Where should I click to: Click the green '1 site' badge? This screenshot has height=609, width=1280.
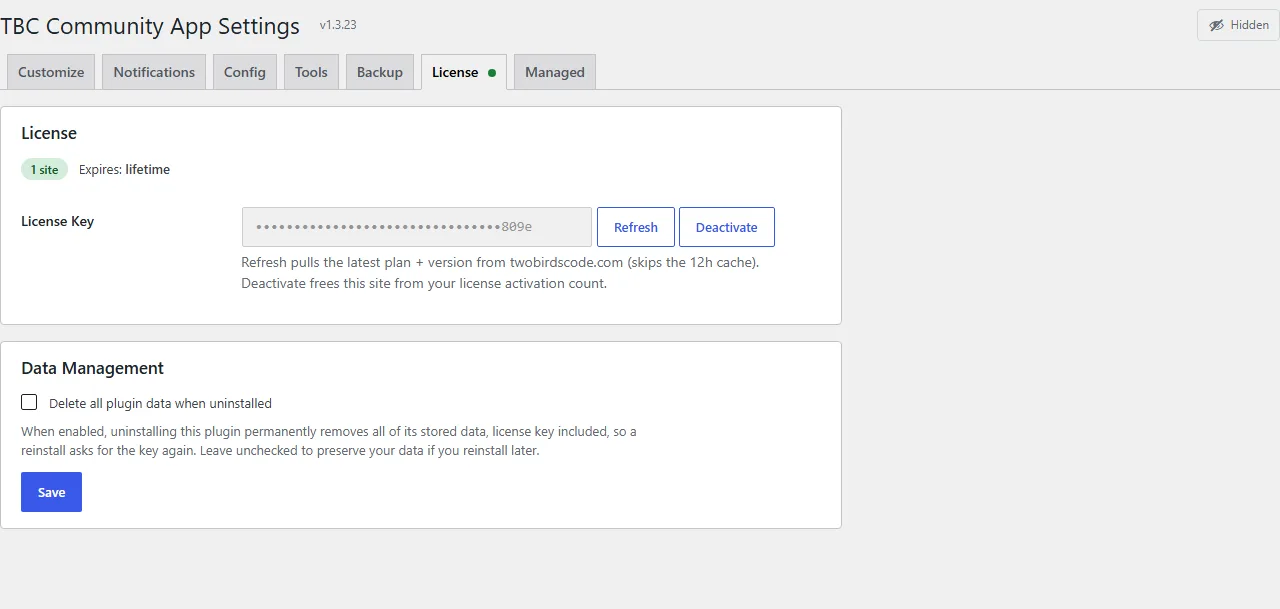(x=44, y=170)
